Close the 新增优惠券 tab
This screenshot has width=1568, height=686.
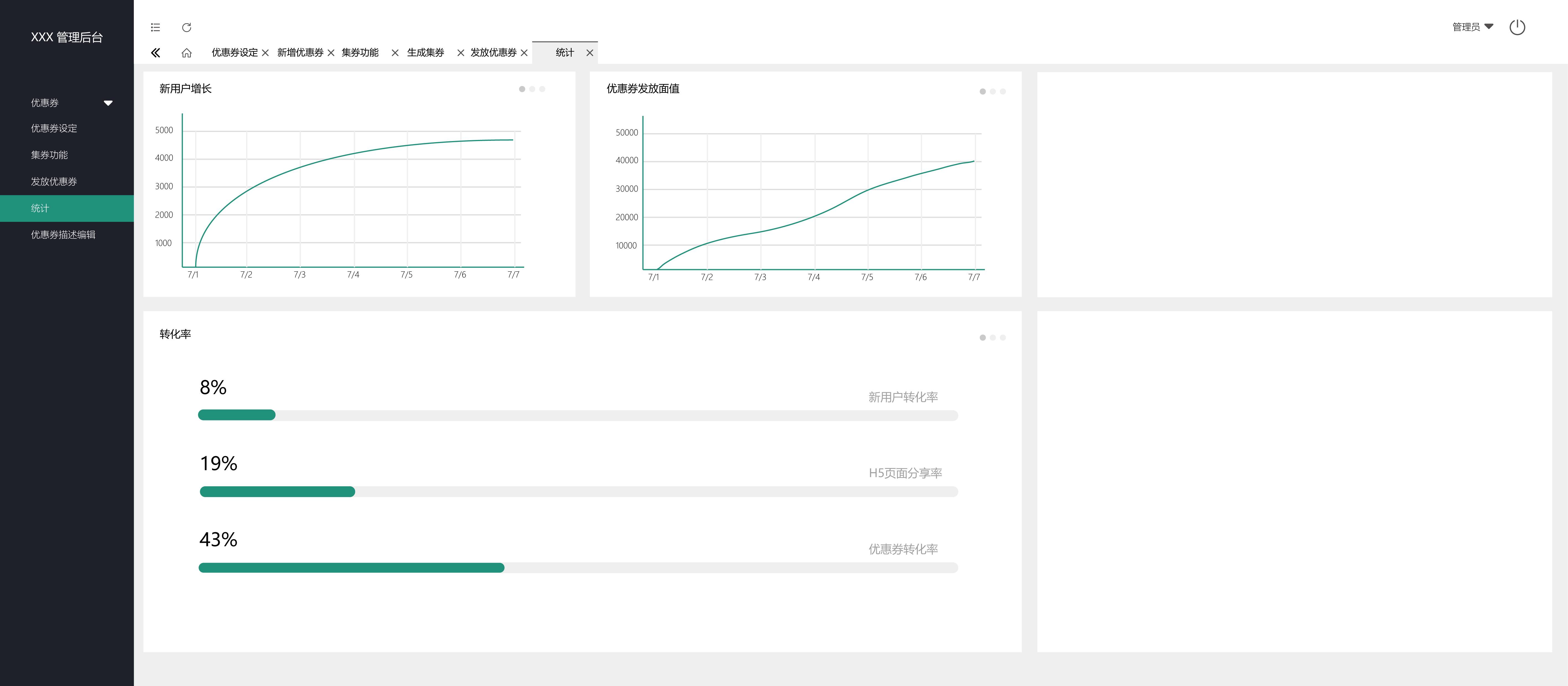coord(331,53)
